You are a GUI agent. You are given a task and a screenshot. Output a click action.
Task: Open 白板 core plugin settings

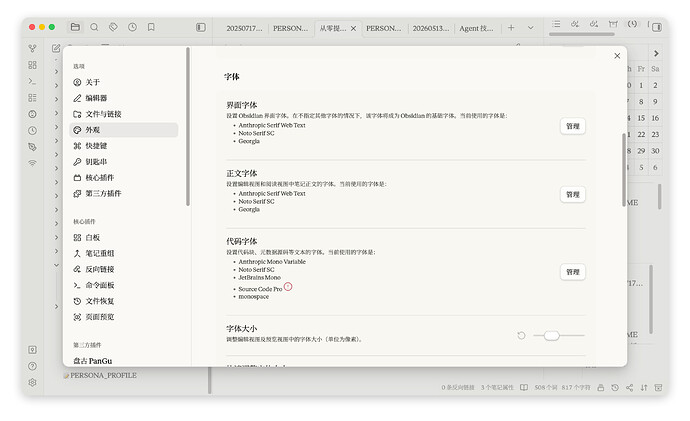pyautogui.click(x=124, y=238)
